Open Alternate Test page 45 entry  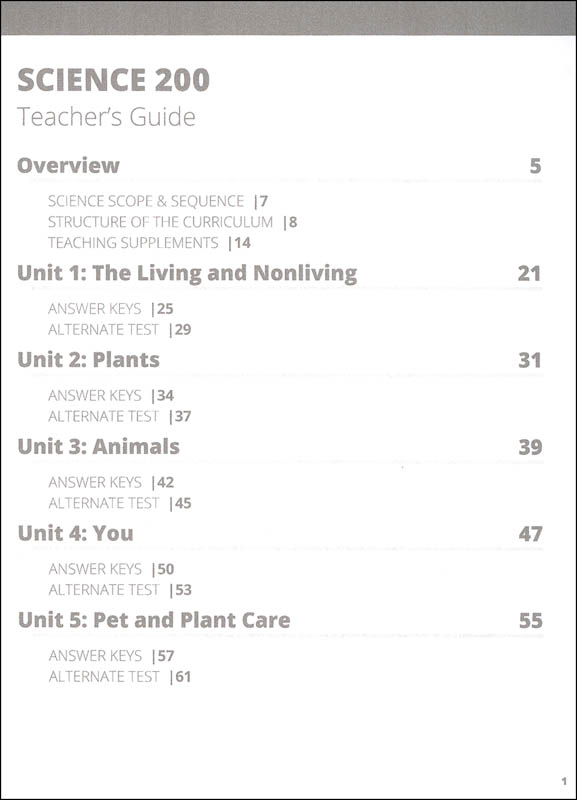coord(119,503)
